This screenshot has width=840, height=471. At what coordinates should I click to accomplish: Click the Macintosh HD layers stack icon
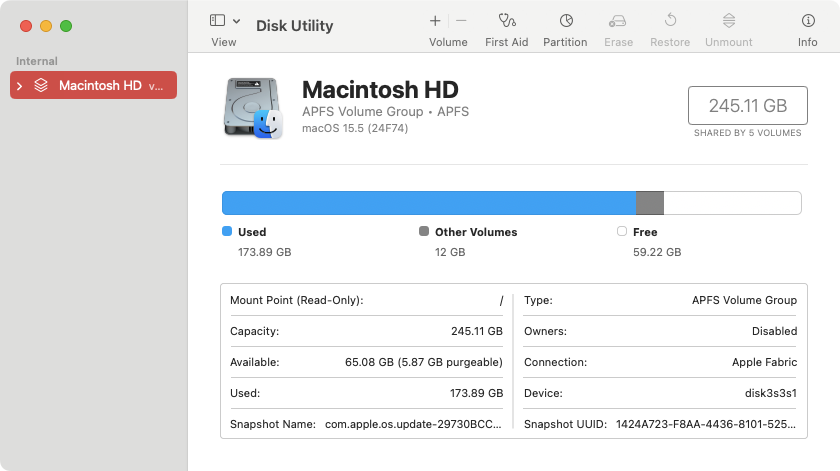click(41, 85)
